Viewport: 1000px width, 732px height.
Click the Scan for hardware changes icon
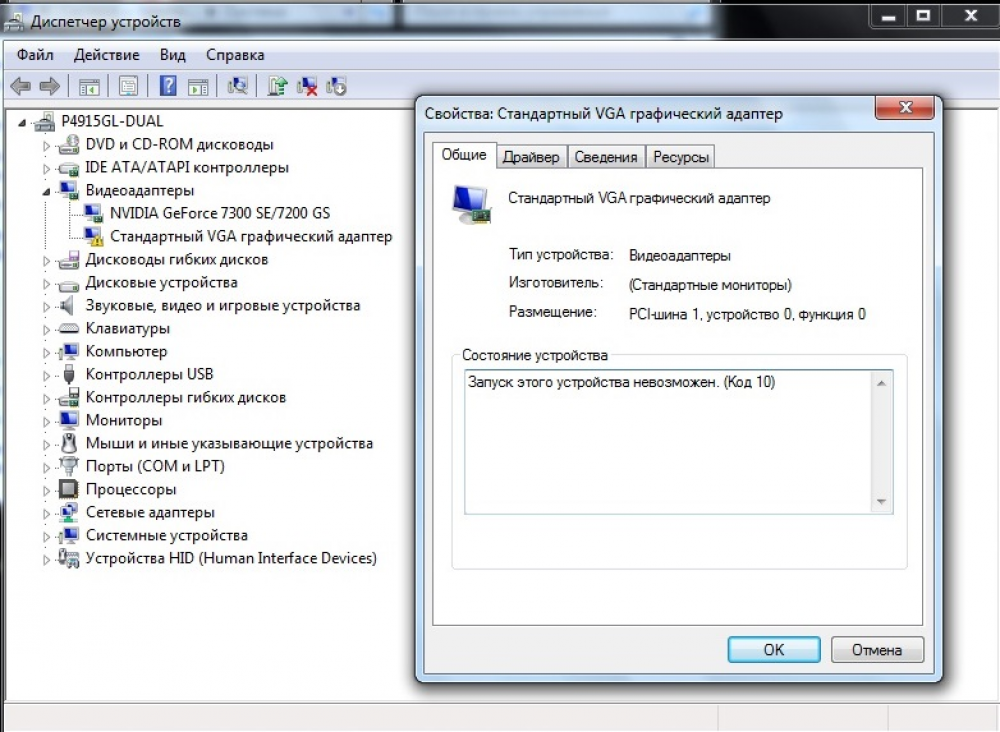pos(237,86)
